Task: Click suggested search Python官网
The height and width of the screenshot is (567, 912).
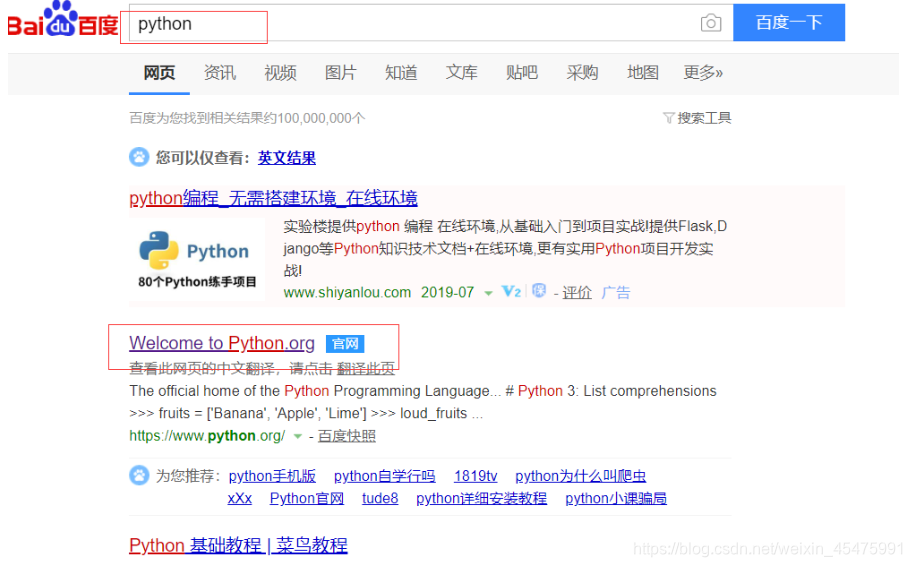Action: click(x=307, y=498)
